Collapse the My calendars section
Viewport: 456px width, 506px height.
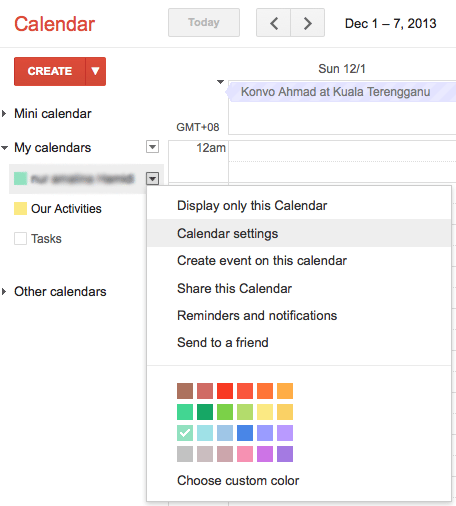point(4,148)
